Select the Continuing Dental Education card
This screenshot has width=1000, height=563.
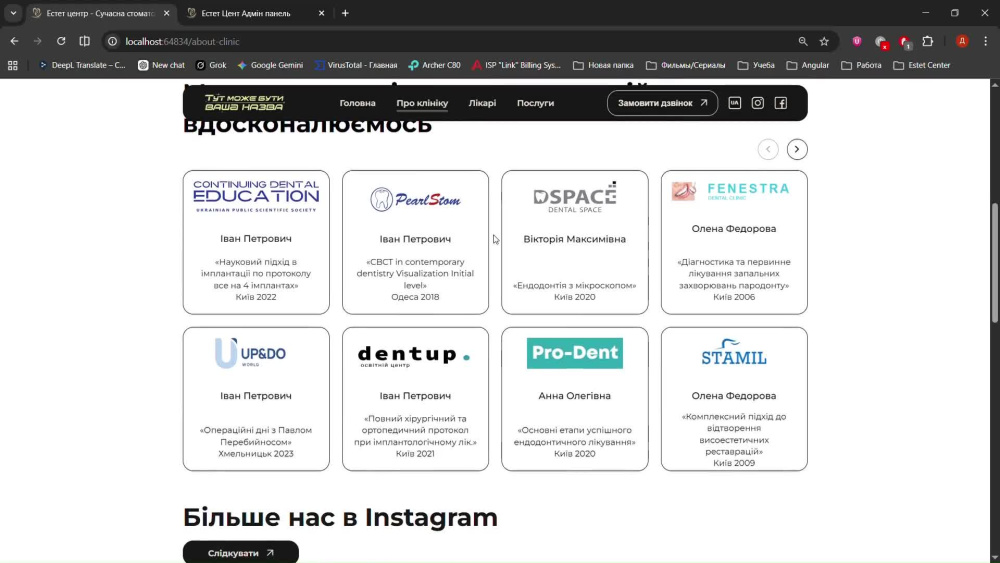click(256, 242)
